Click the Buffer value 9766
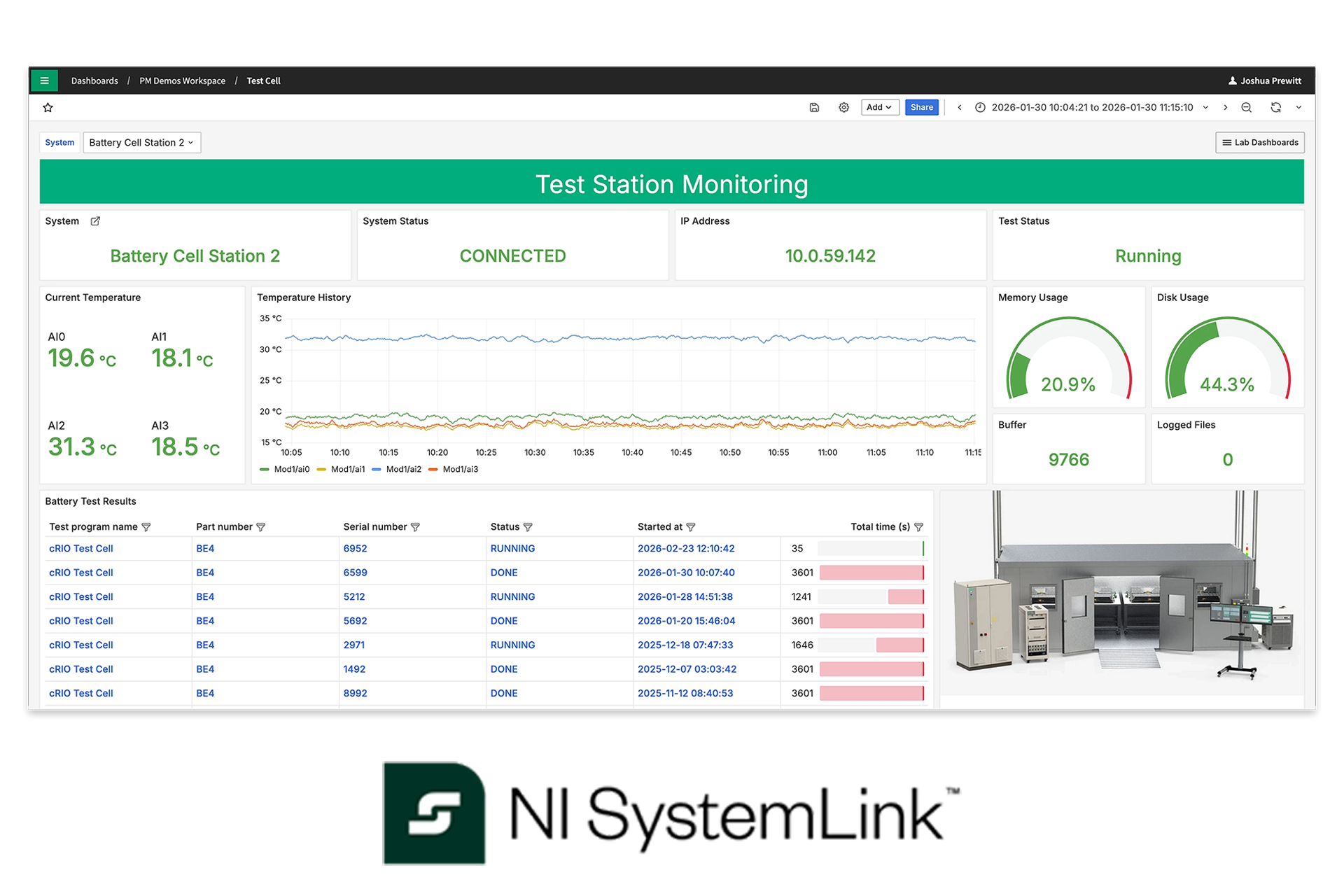This screenshot has width=1344, height=896. pos(1068,460)
